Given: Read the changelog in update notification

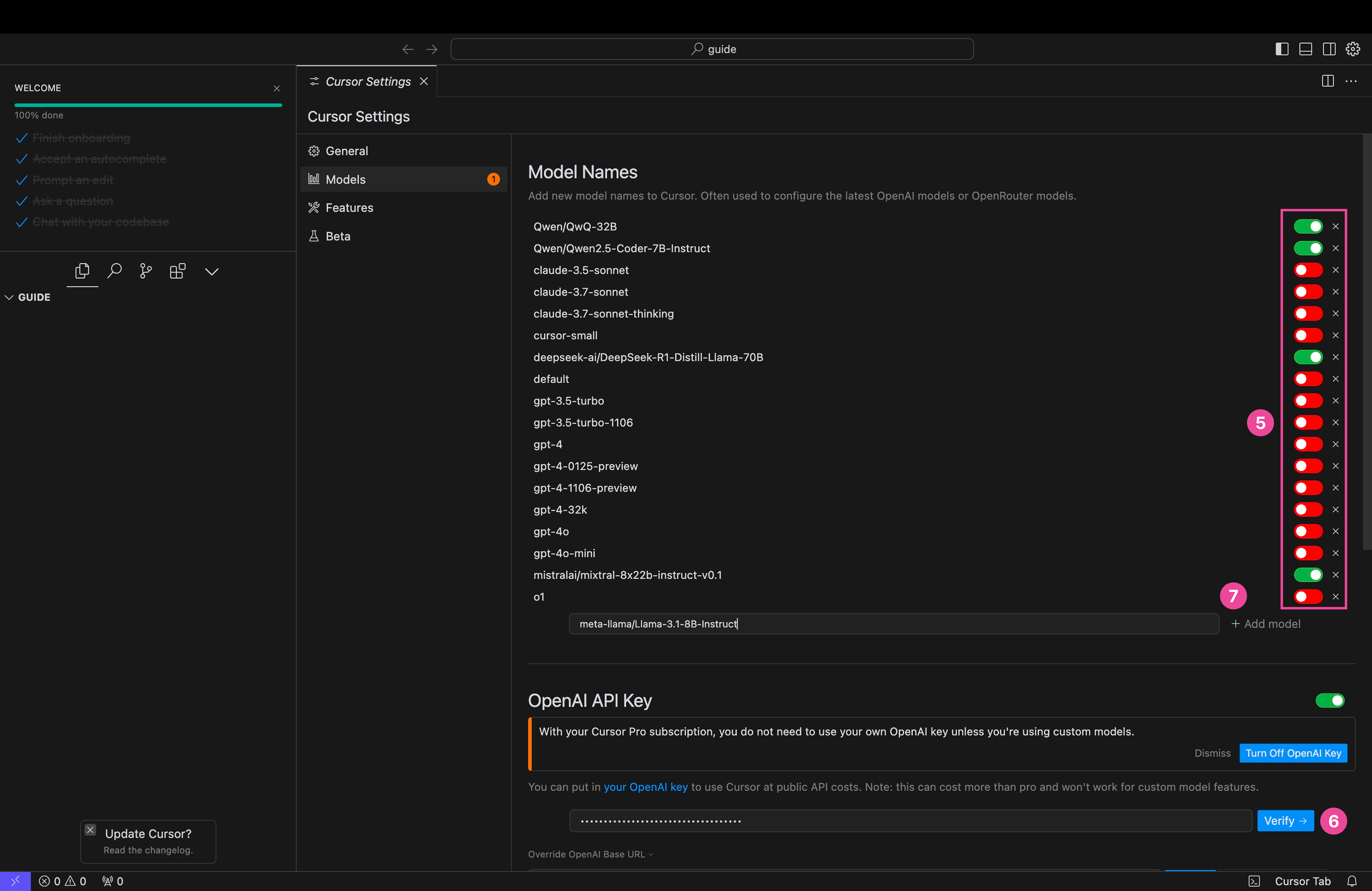Looking at the screenshot, I should coord(148,850).
